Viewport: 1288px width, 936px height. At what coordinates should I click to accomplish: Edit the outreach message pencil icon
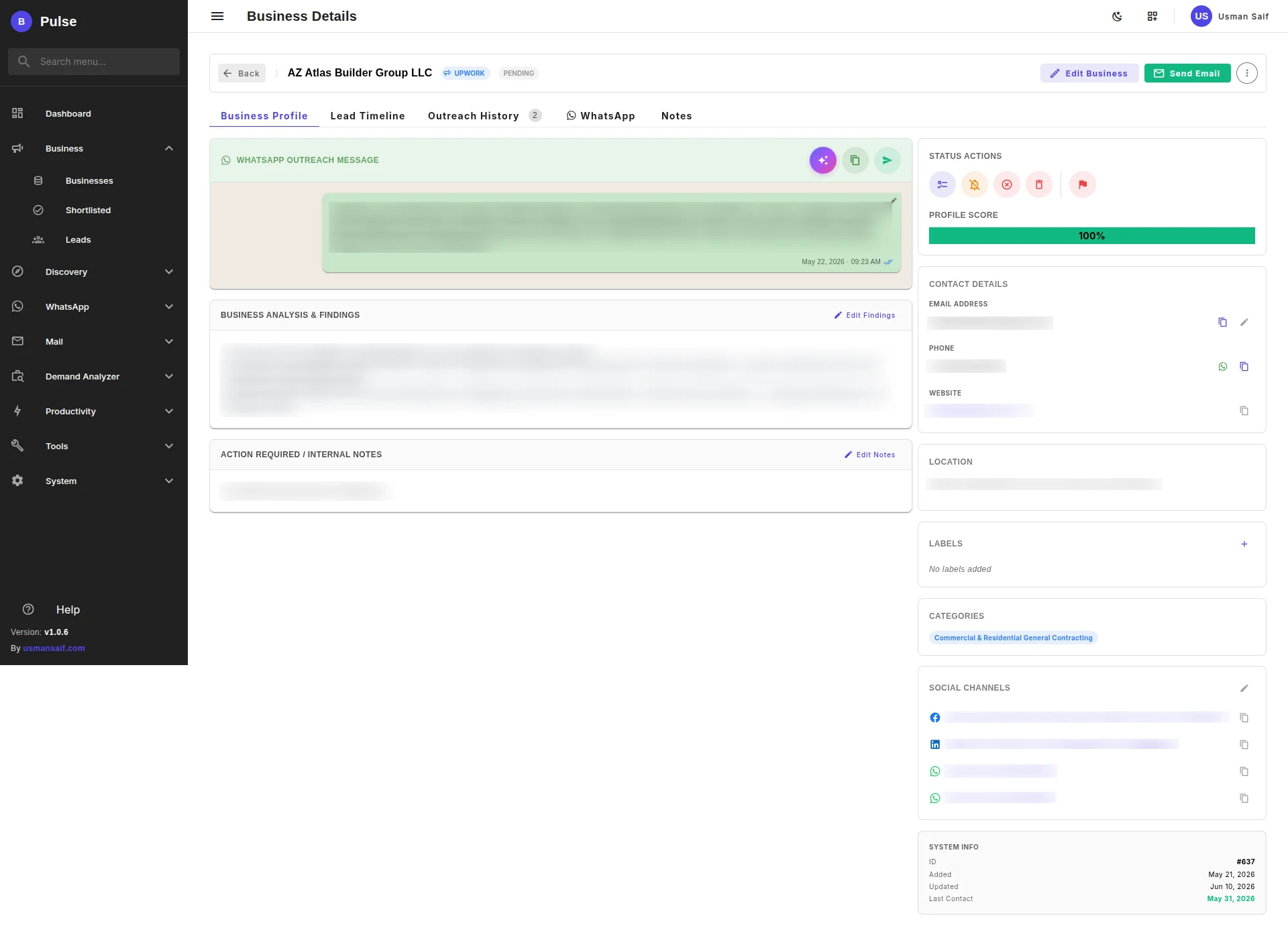(x=894, y=200)
